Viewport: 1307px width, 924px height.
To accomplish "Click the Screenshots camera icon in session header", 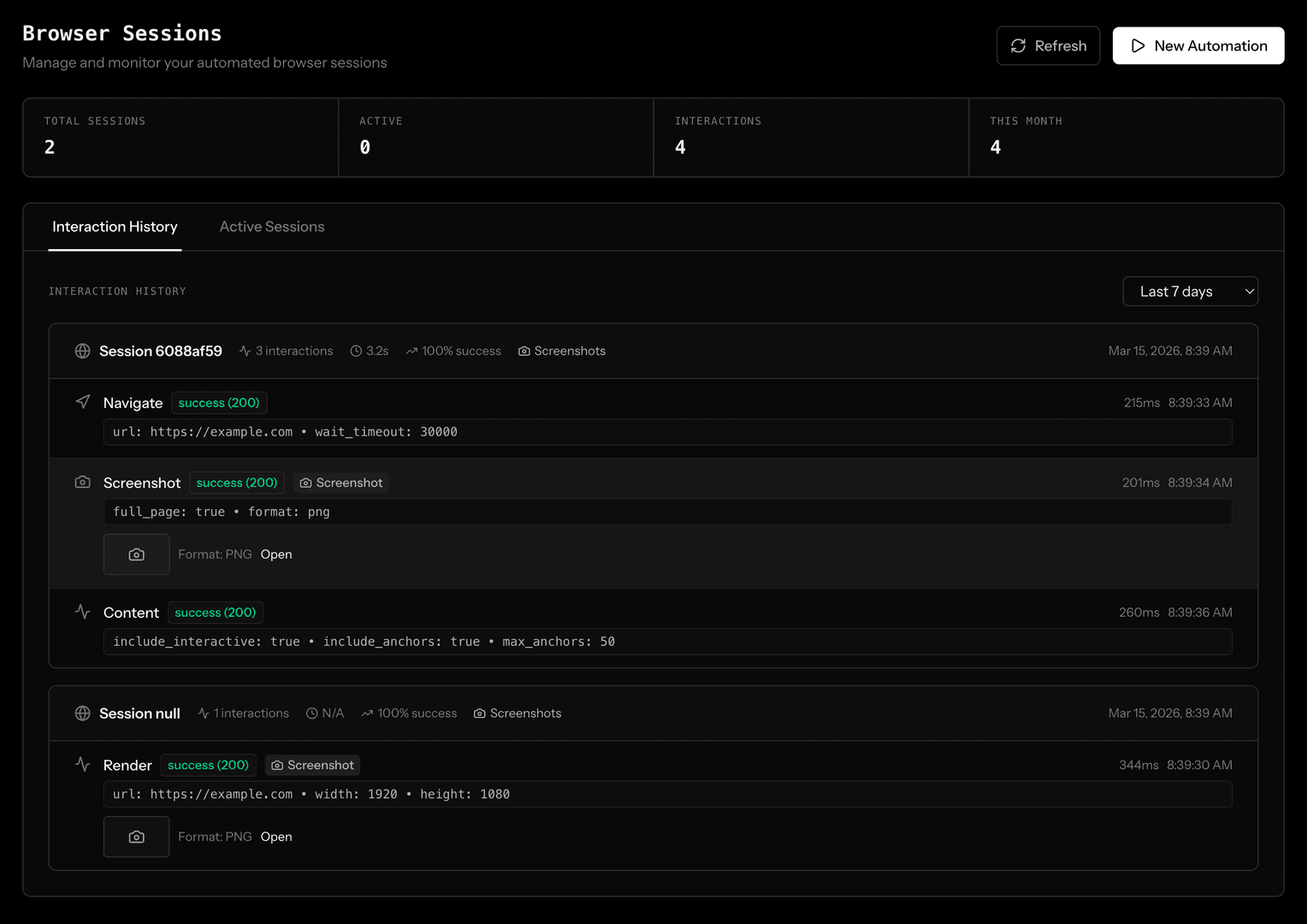I will [x=523, y=351].
